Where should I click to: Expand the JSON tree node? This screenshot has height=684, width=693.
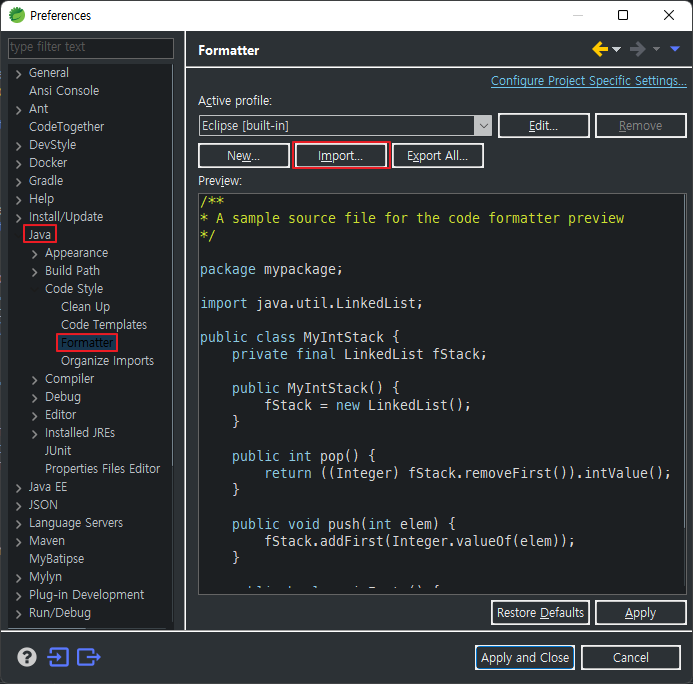19,506
